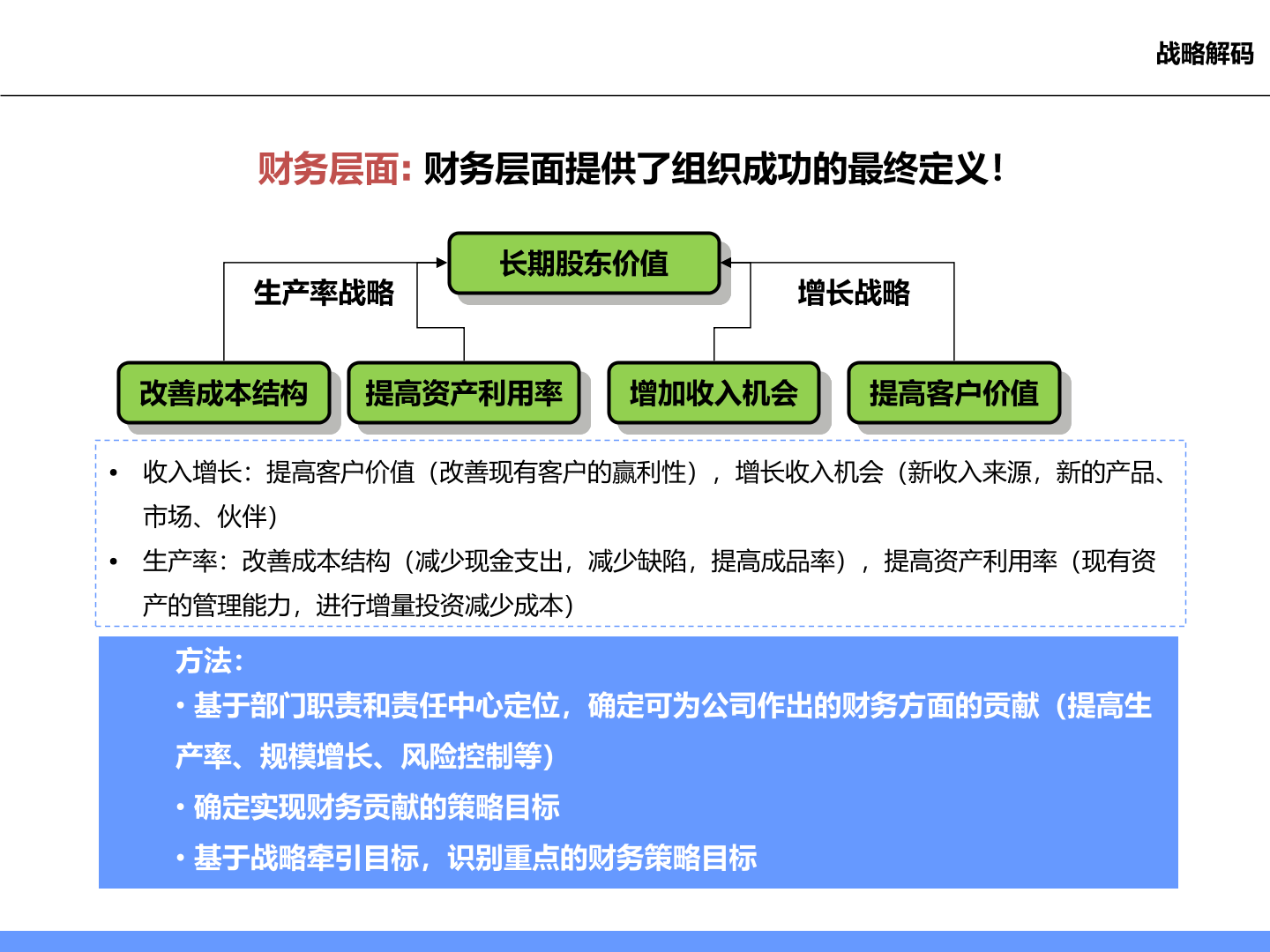Click the 方法 heading in blue panel
The image size is (1270, 952).
coord(209,661)
